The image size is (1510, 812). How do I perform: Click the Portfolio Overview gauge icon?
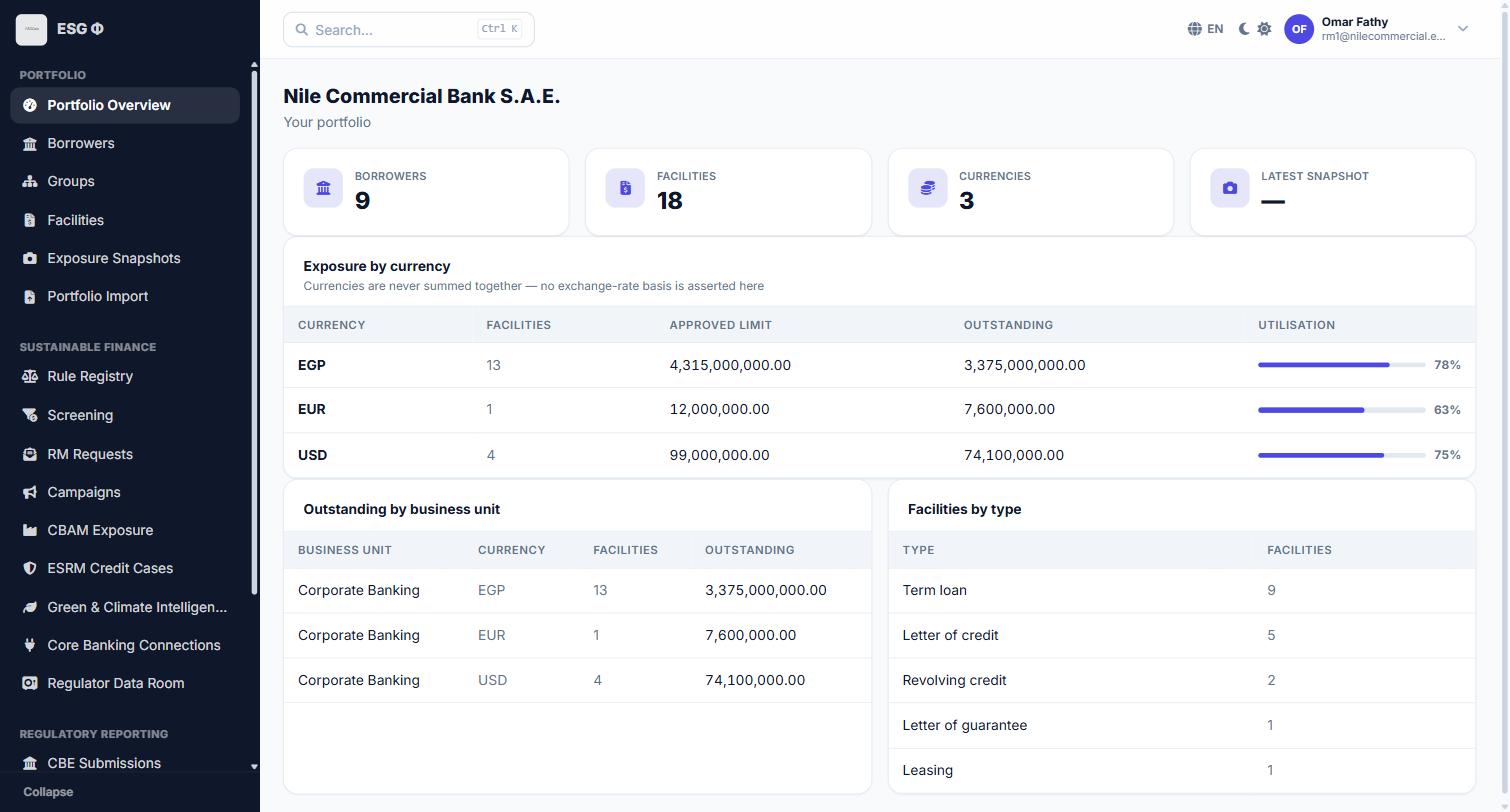point(30,105)
